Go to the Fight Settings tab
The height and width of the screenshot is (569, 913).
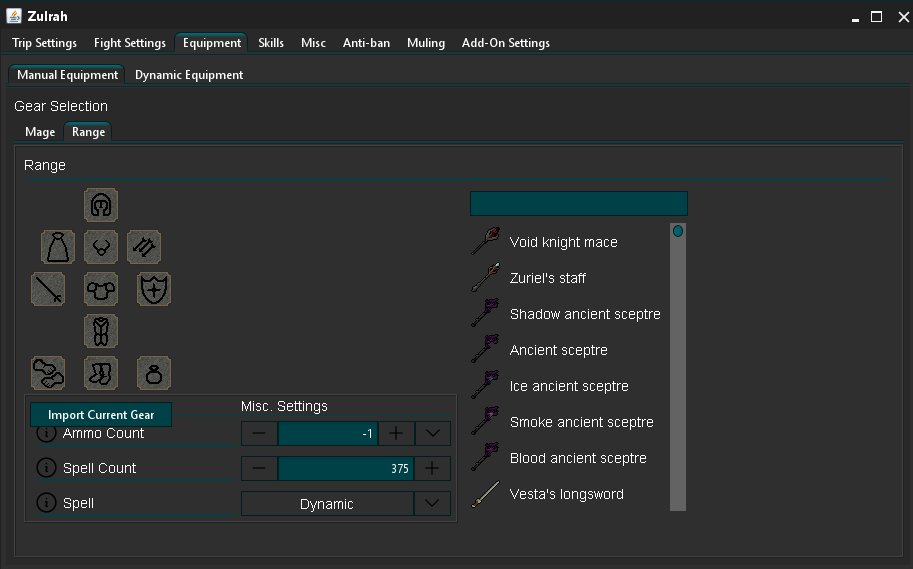[130, 43]
